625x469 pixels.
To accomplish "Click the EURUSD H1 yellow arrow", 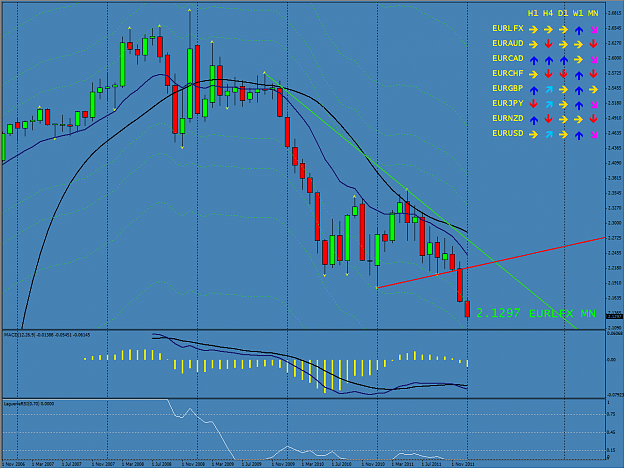I will tap(533, 135).
